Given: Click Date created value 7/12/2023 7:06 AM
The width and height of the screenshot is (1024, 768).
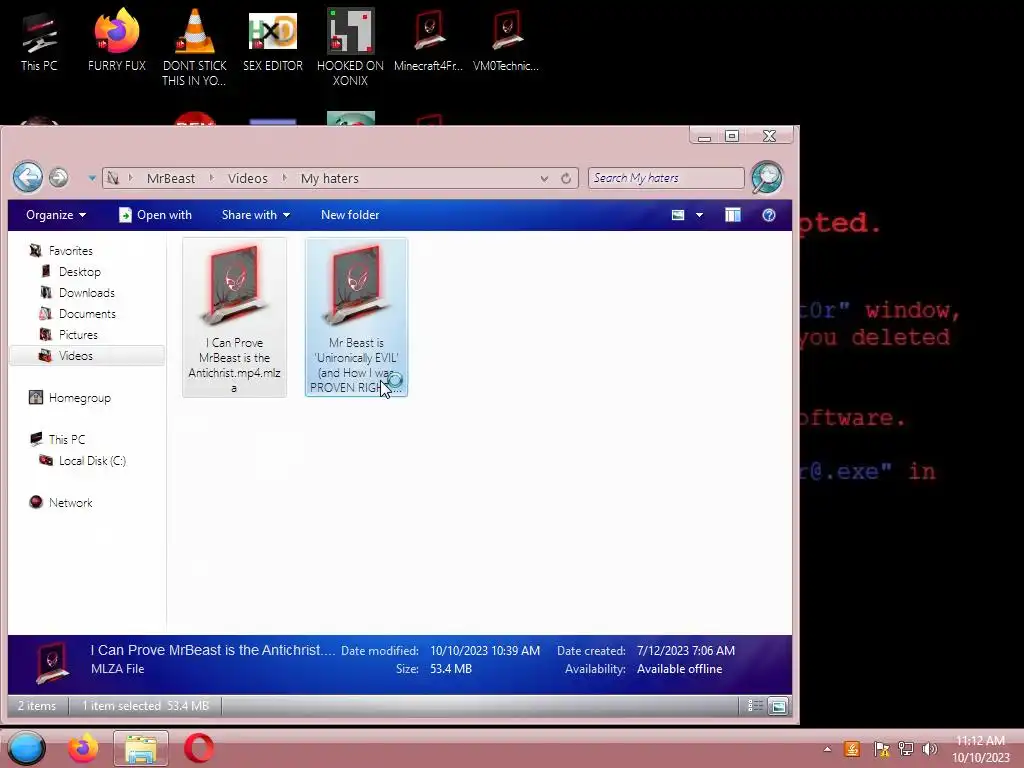Looking at the screenshot, I should [x=686, y=650].
